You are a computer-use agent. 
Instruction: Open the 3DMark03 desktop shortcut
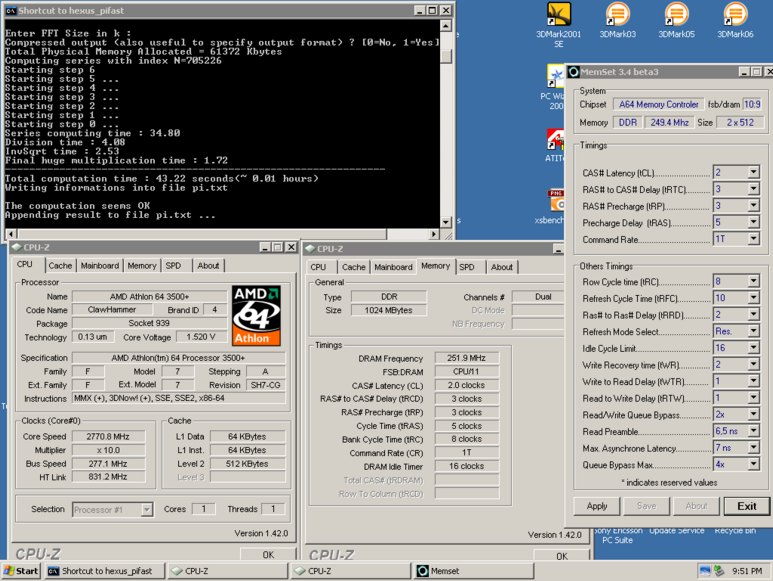tap(617, 21)
